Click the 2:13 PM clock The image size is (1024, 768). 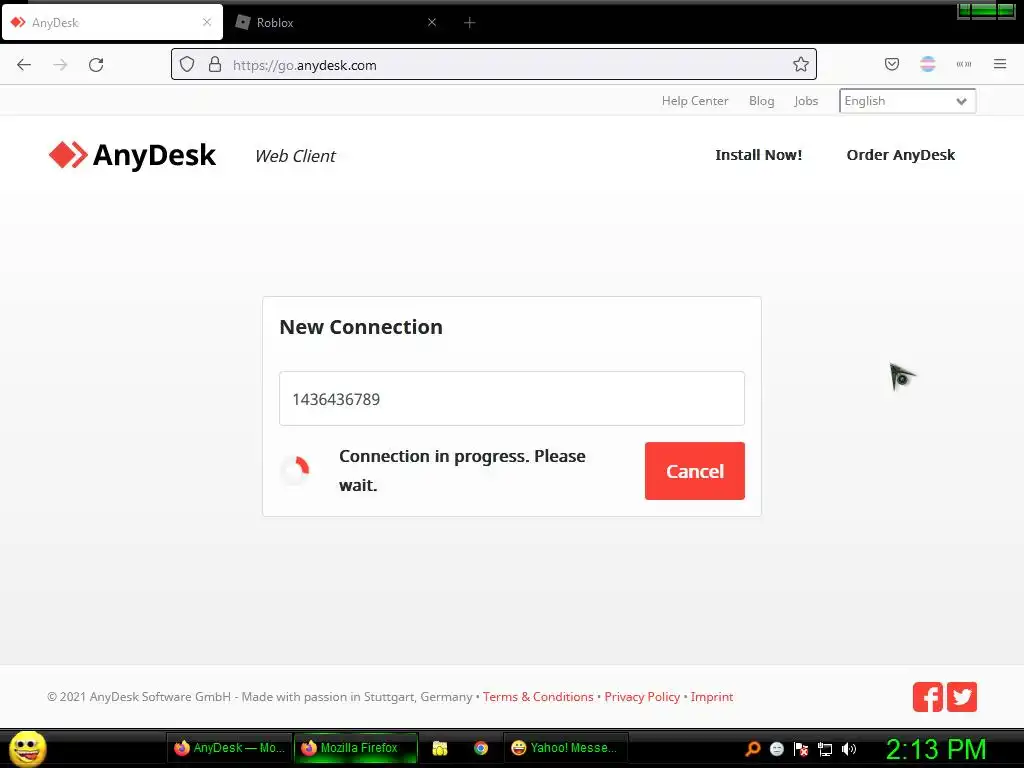(936, 749)
